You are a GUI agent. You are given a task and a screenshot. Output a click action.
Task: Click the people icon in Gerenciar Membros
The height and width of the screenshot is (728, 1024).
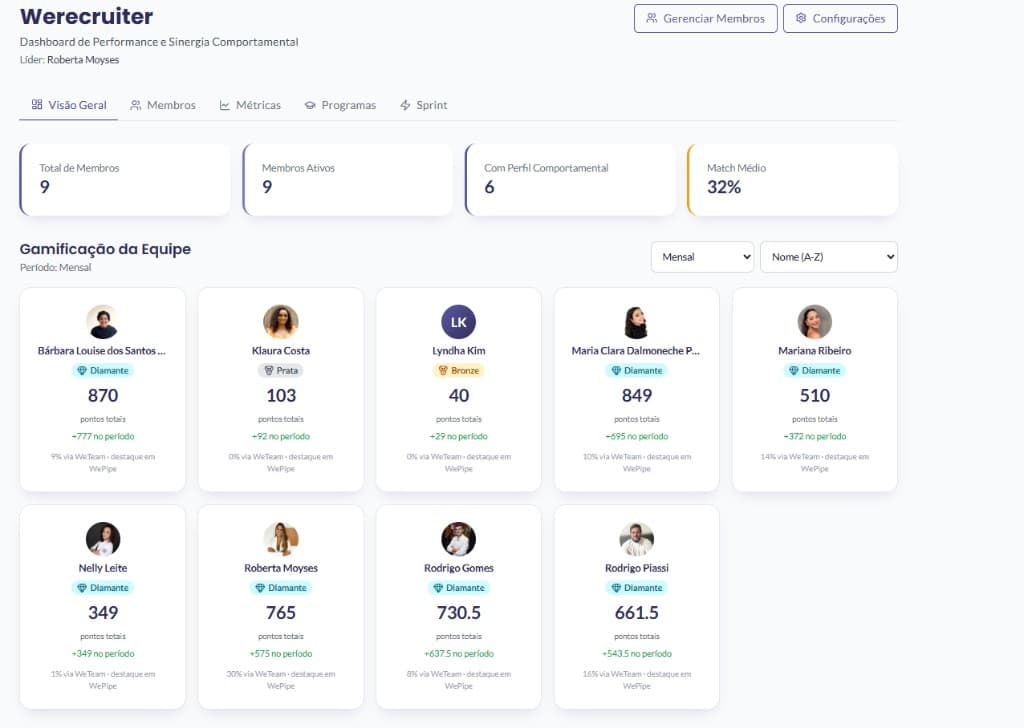pos(651,18)
